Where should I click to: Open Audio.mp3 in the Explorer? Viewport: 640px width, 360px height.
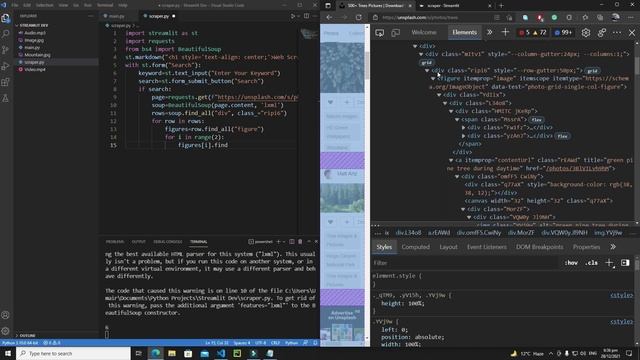pyautogui.click(x=35, y=33)
